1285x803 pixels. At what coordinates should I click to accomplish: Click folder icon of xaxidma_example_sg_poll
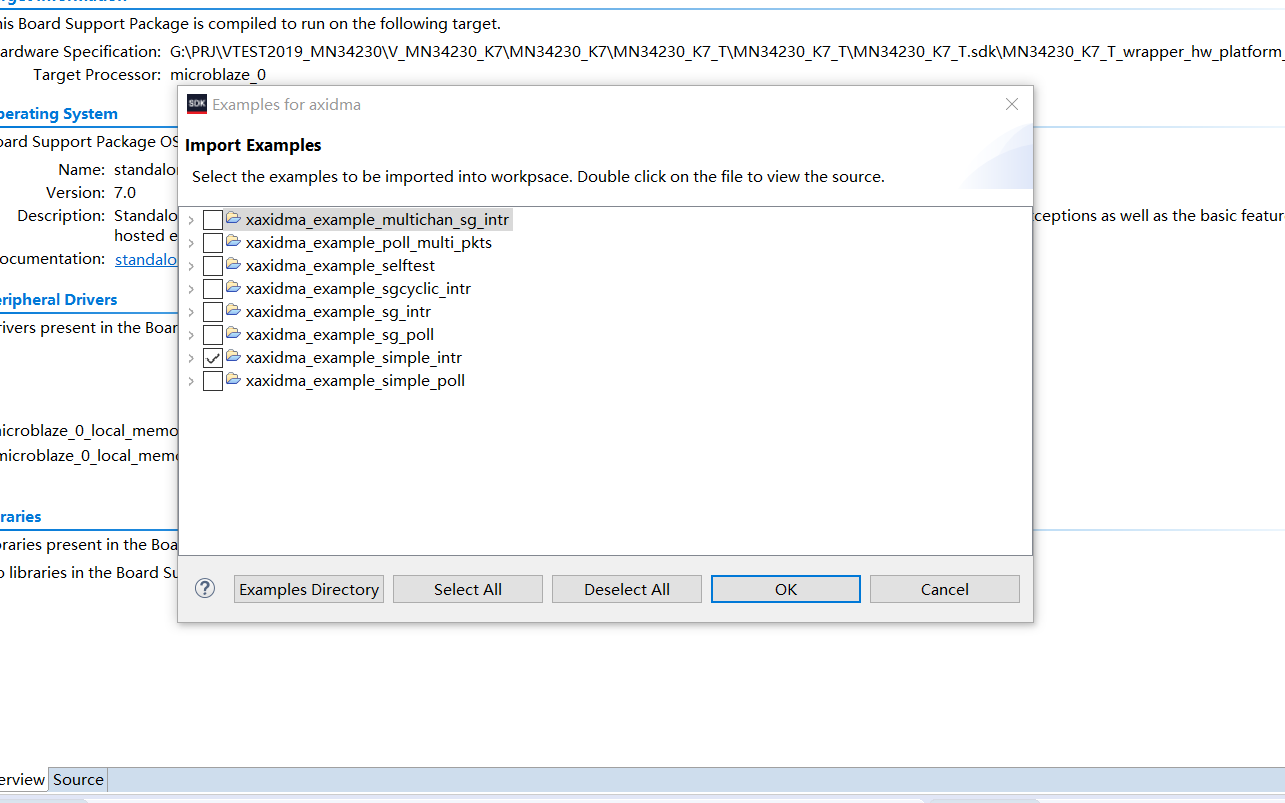pyautogui.click(x=234, y=334)
